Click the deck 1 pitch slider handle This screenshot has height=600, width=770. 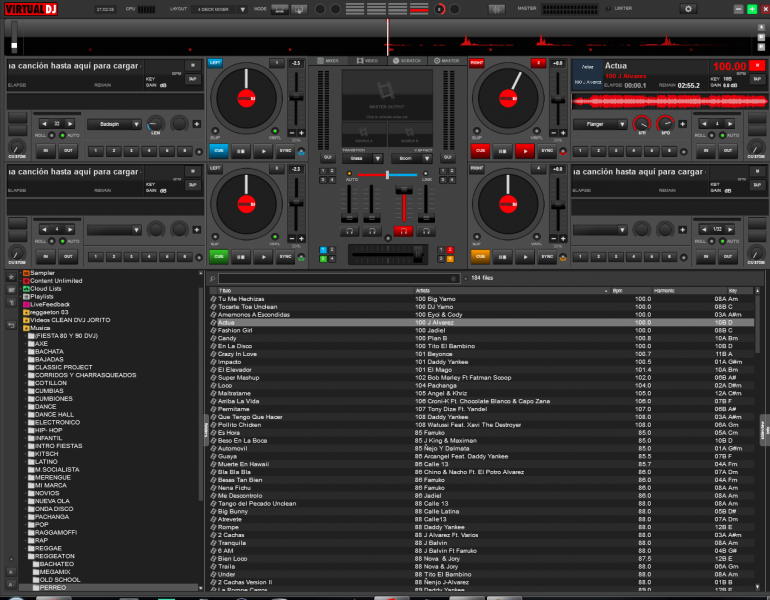click(296, 97)
